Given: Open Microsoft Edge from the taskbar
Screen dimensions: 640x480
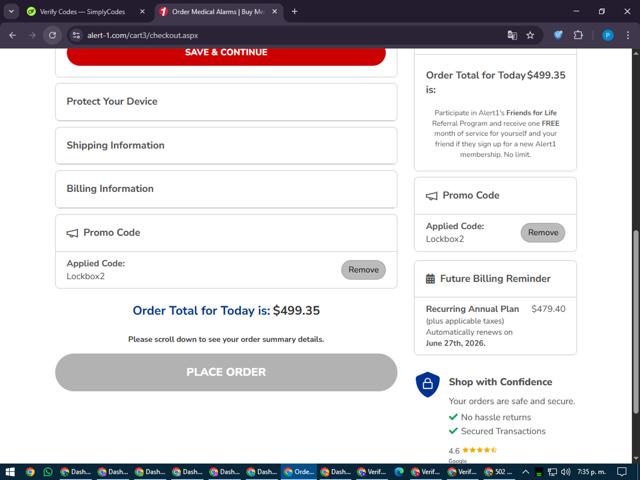Looking at the screenshot, I should [x=399, y=472].
